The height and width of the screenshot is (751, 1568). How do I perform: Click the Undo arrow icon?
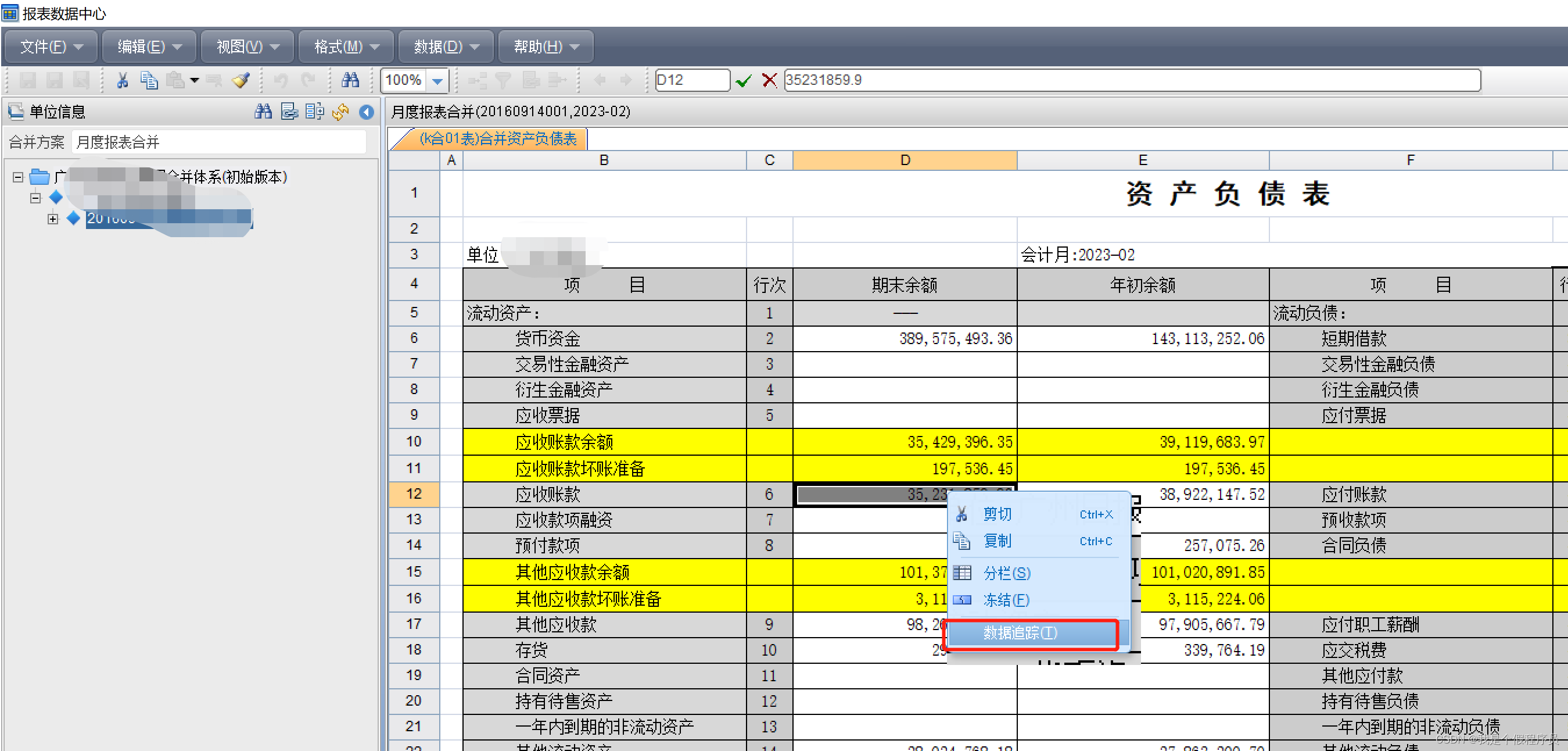pyautogui.click(x=281, y=80)
